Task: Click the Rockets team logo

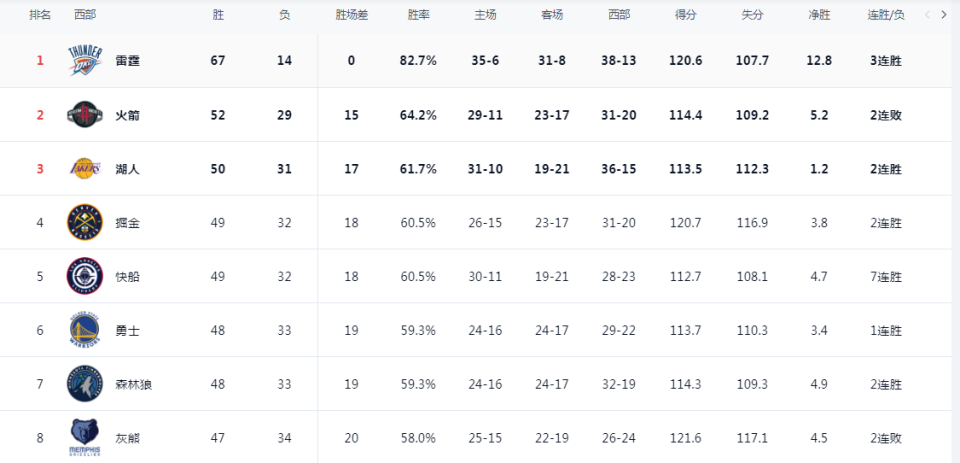Action: coord(84,115)
